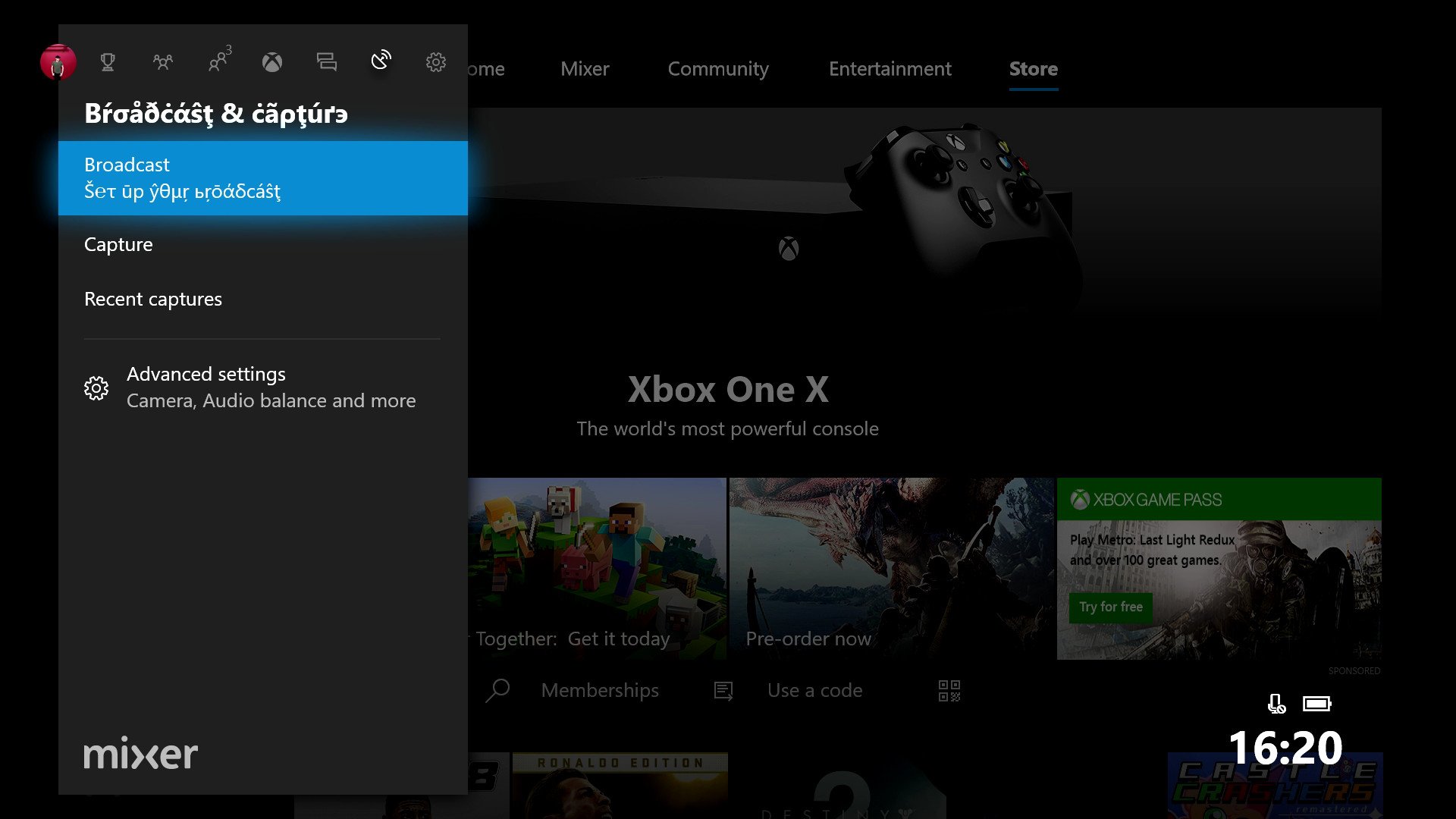
Task: Click the controller battery status icon
Action: coord(1317,704)
